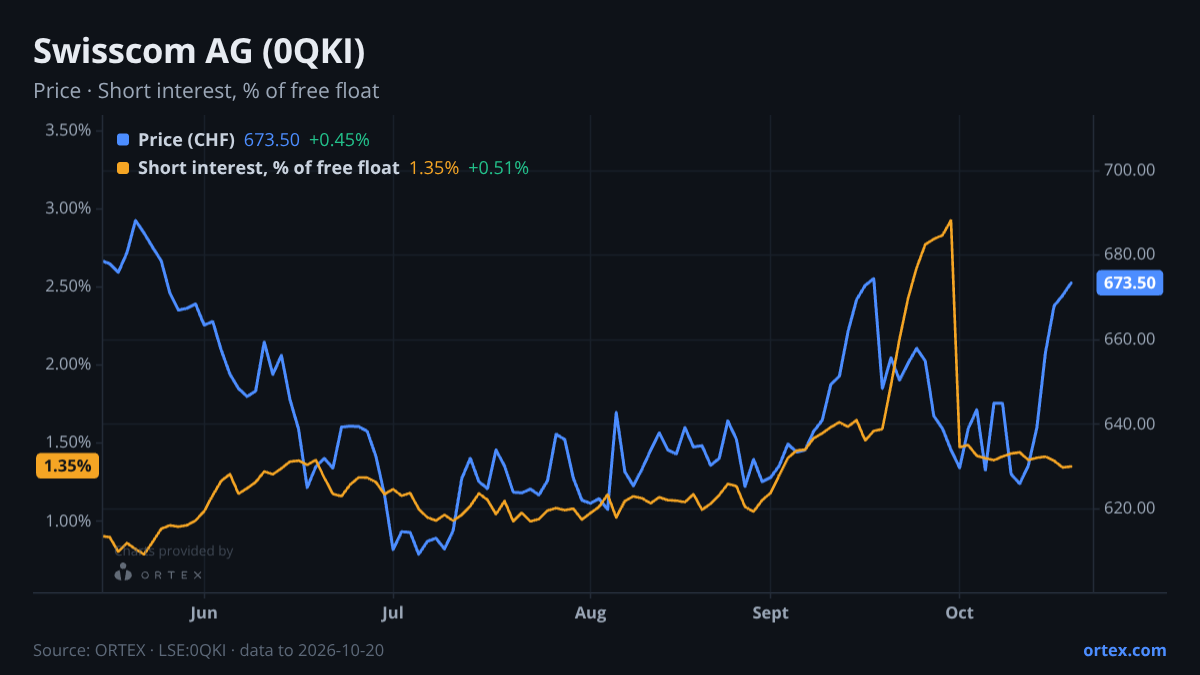Click the 2.50% left axis label
The height and width of the screenshot is (675, 1200).
(x=68, y=286)
